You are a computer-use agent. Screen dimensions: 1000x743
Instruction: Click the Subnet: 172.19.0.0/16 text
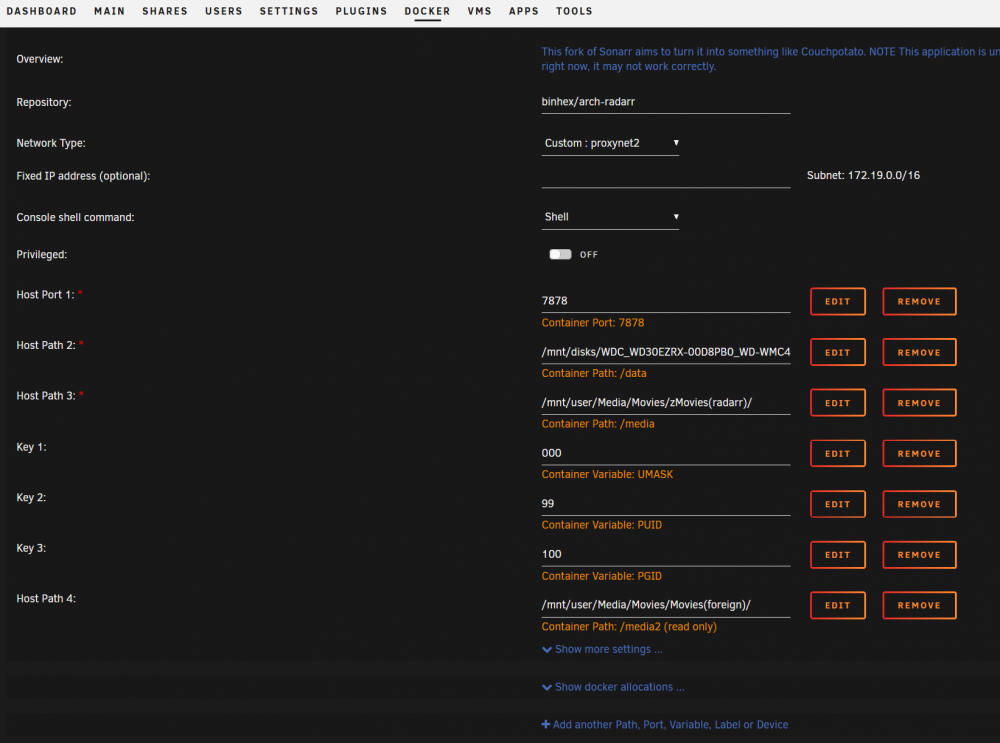tap(863, 175)
